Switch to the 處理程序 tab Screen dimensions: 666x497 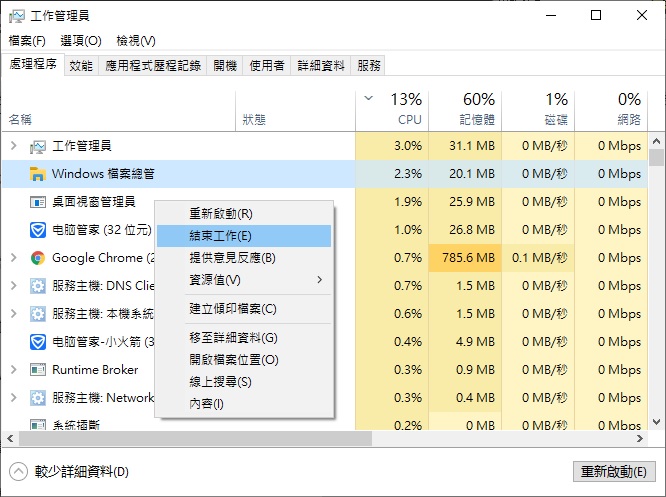pyautogui.click(x=33, y=64)
